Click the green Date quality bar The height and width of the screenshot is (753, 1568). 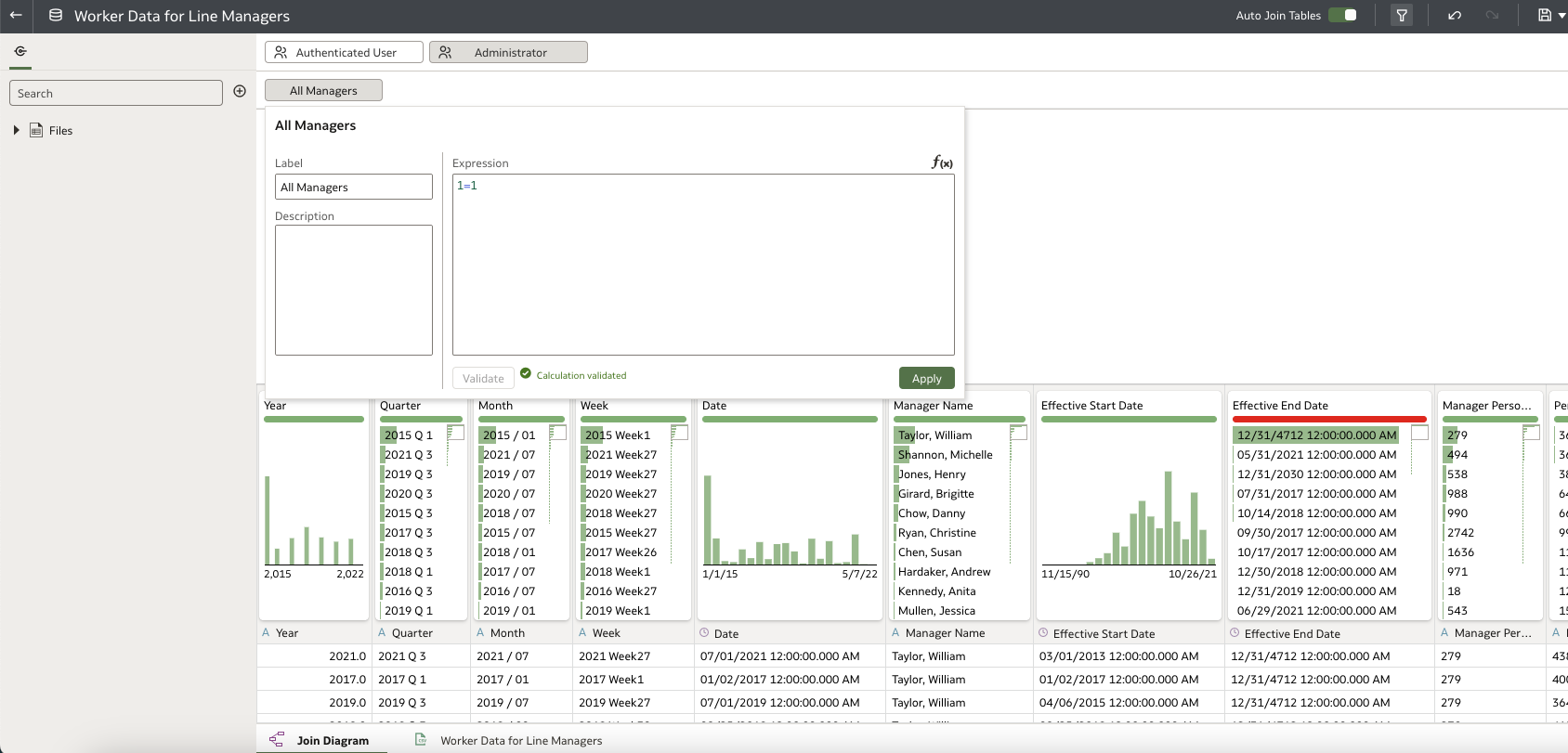pos(790,420)
